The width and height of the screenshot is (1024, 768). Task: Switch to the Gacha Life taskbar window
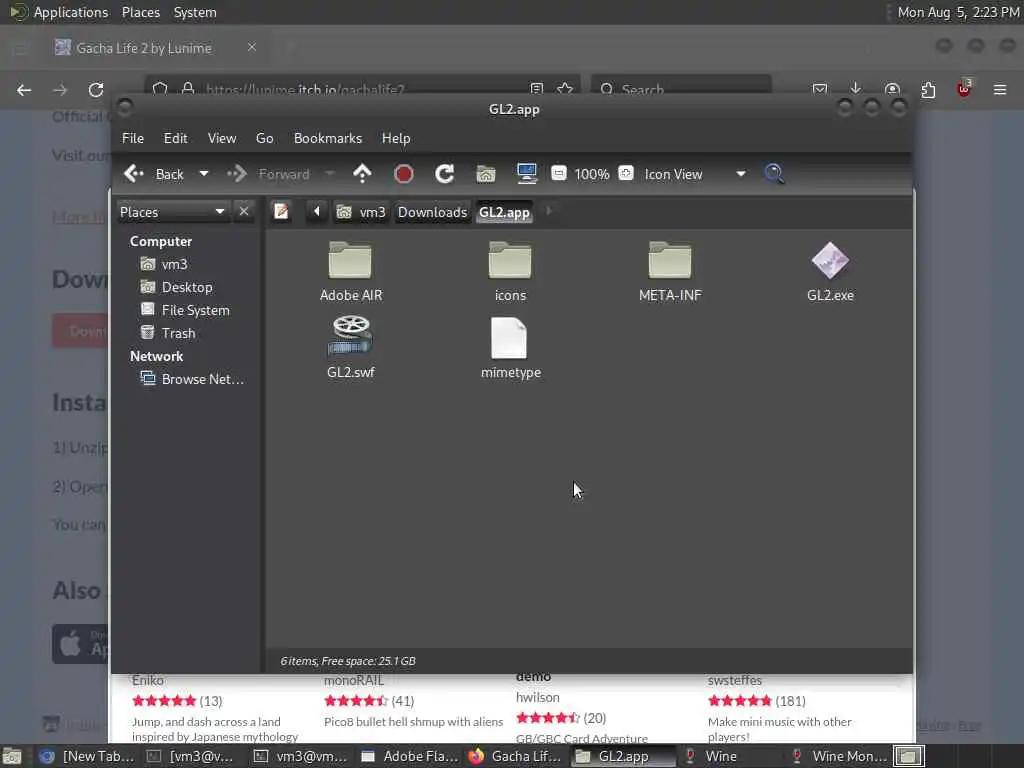[517, 756]
